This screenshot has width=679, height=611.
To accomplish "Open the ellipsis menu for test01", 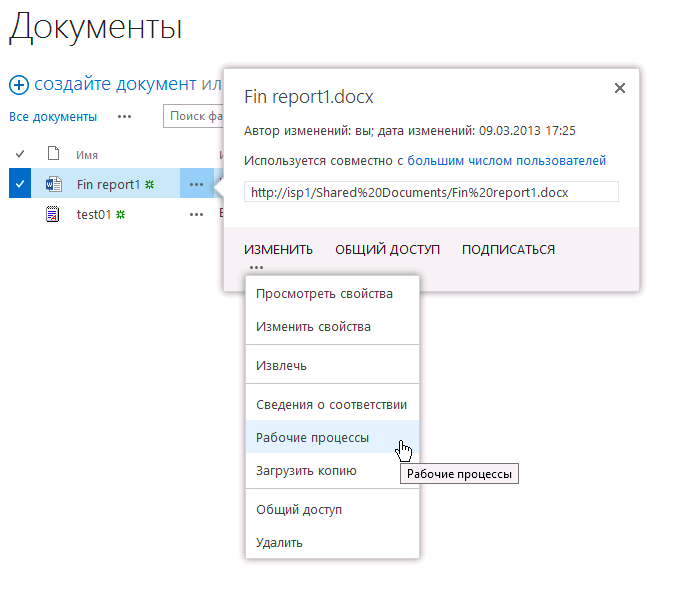I will [196, 214].
